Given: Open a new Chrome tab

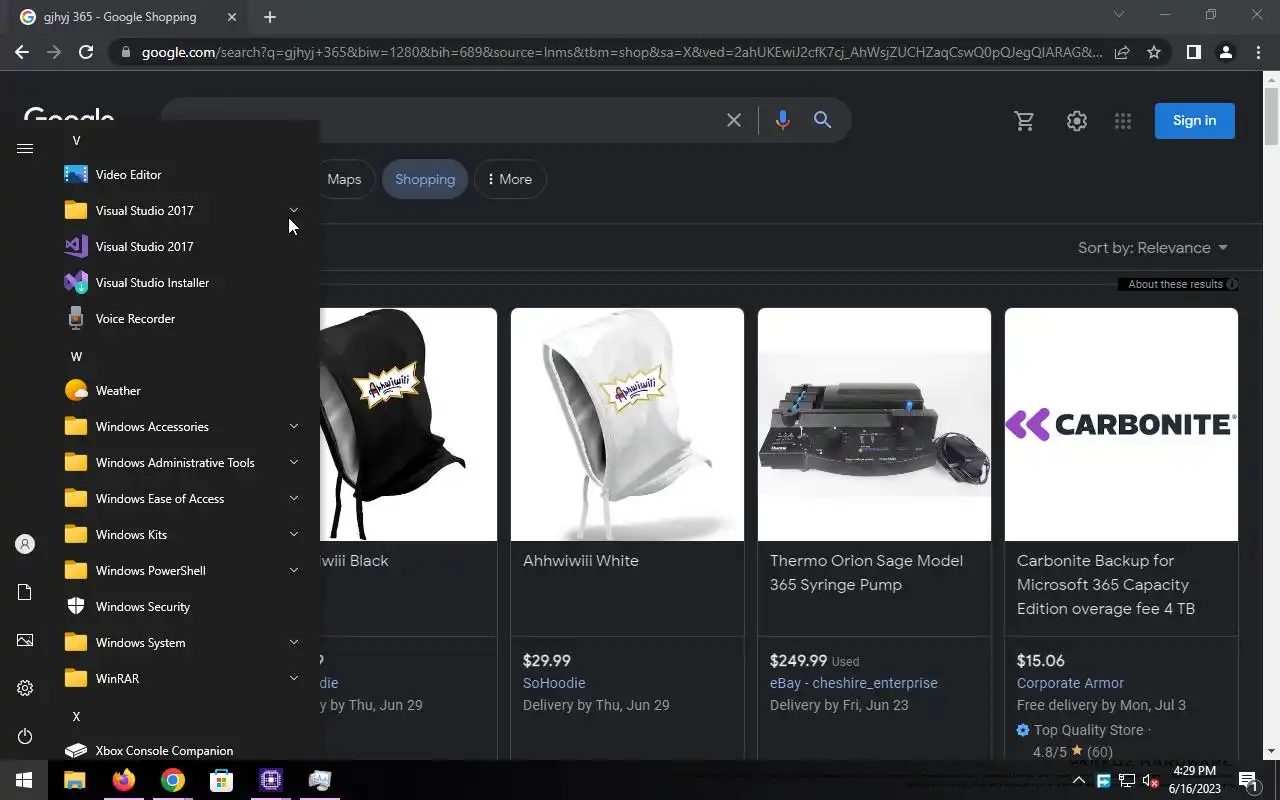Looking at the screenshot, I should point(270,17).
